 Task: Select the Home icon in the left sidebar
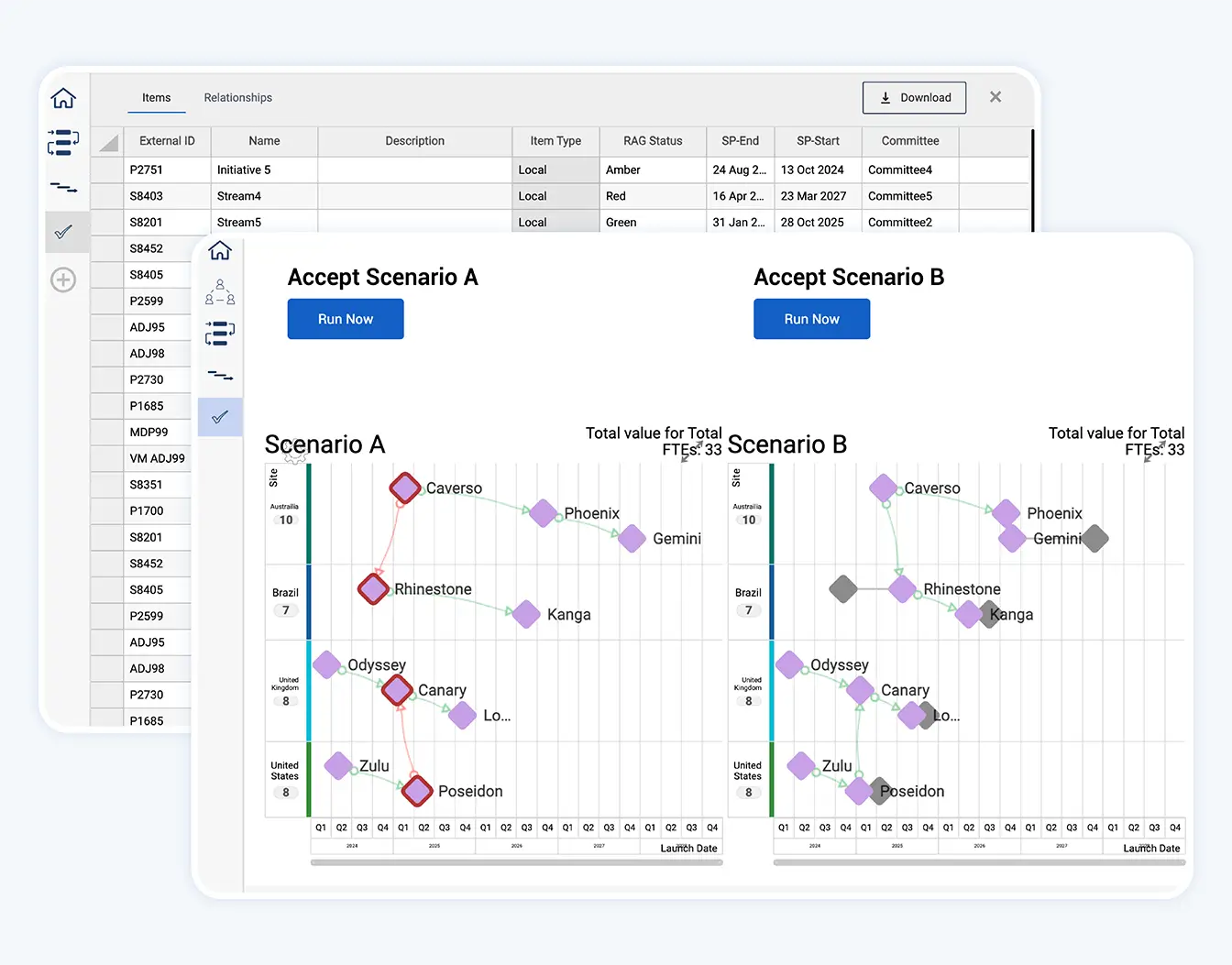click(63, 97)
